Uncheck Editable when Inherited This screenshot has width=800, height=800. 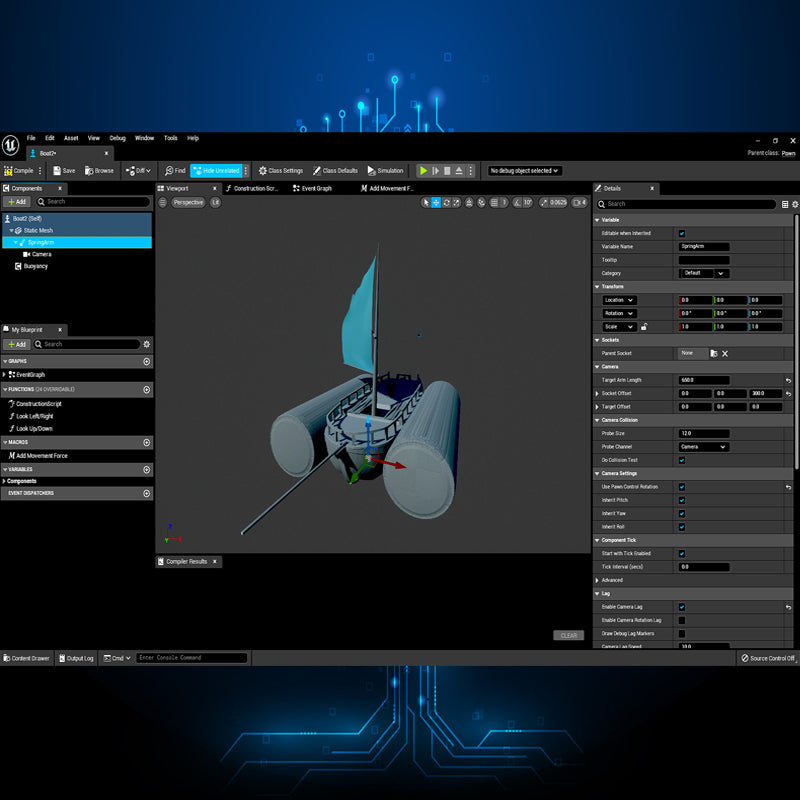click(x=682, y=233)
